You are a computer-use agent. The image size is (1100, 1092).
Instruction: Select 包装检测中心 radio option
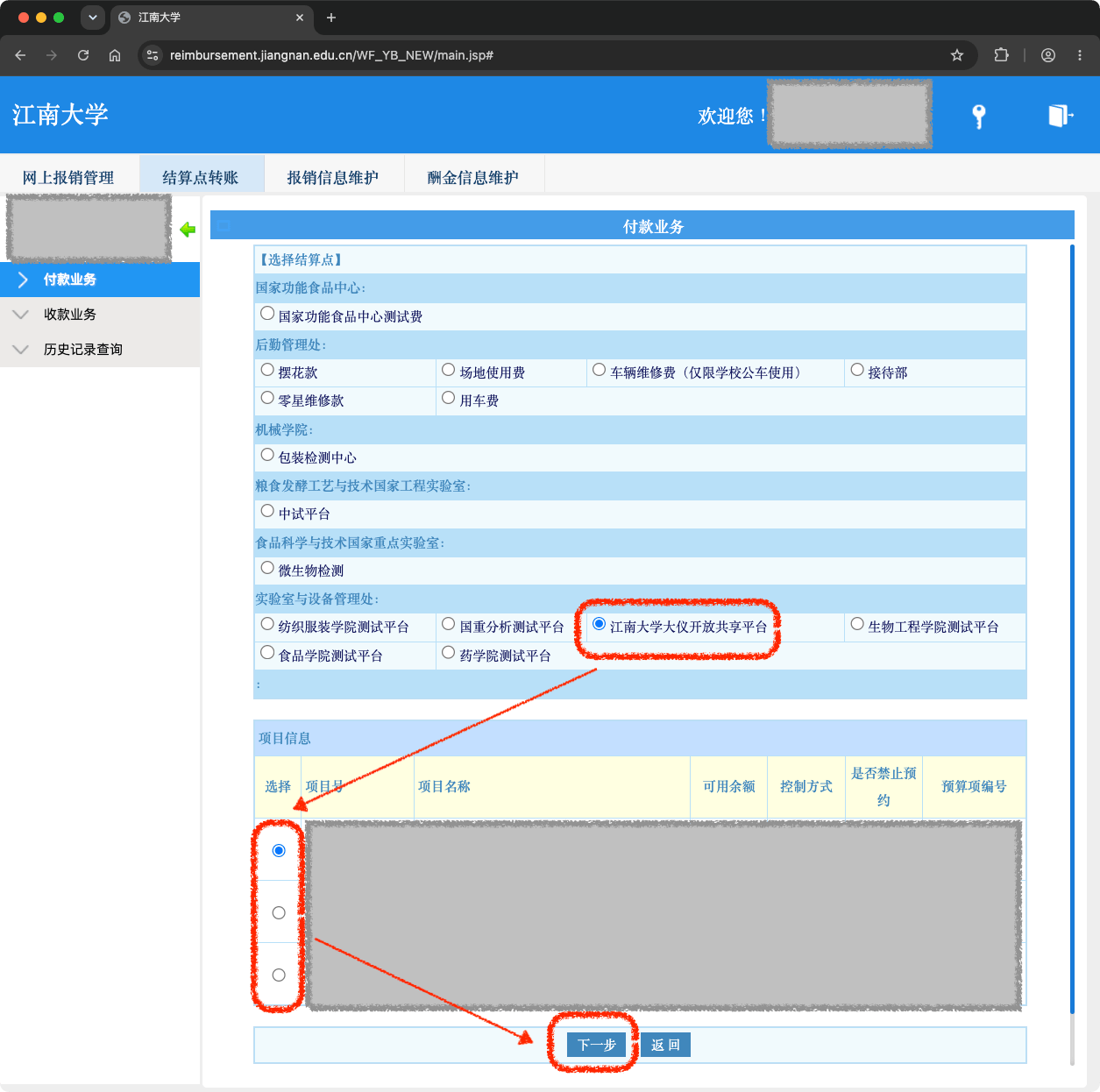(267, 455)
